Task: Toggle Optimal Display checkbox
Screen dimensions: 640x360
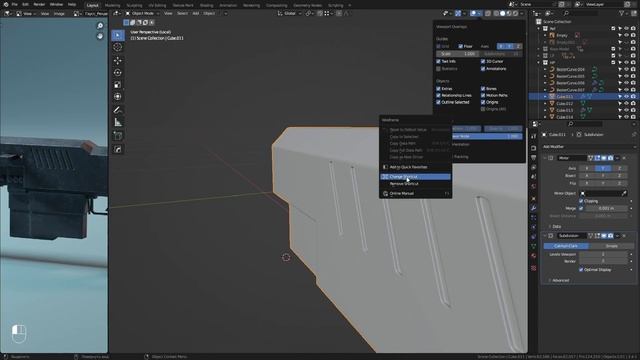Action: [581, 270]
